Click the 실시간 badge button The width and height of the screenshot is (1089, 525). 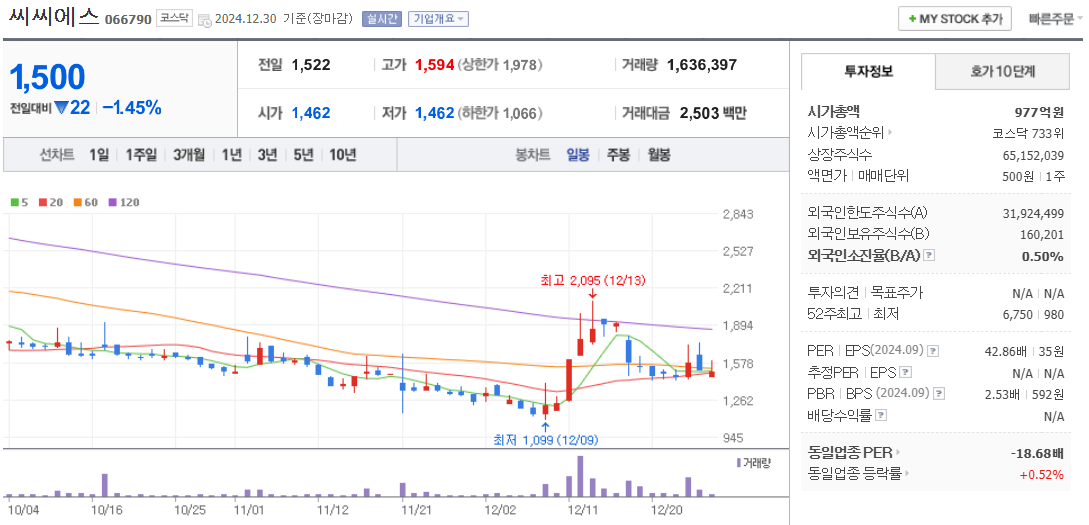click(x=382, y=19)
